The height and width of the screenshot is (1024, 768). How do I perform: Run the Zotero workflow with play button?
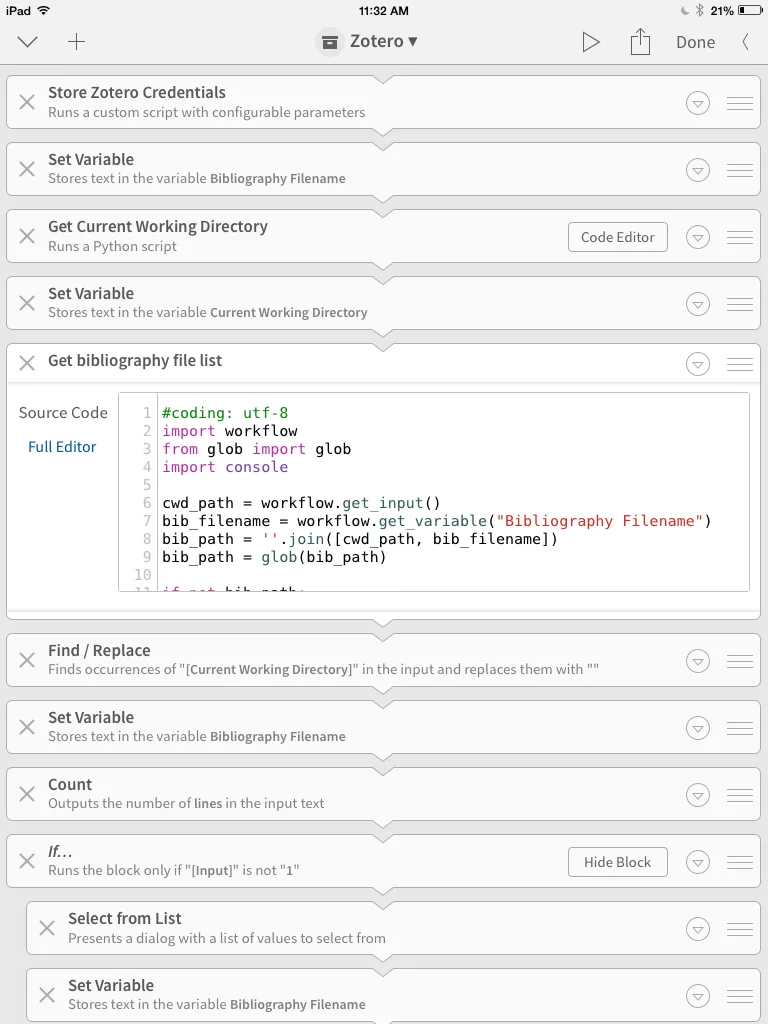pos(590,42)
